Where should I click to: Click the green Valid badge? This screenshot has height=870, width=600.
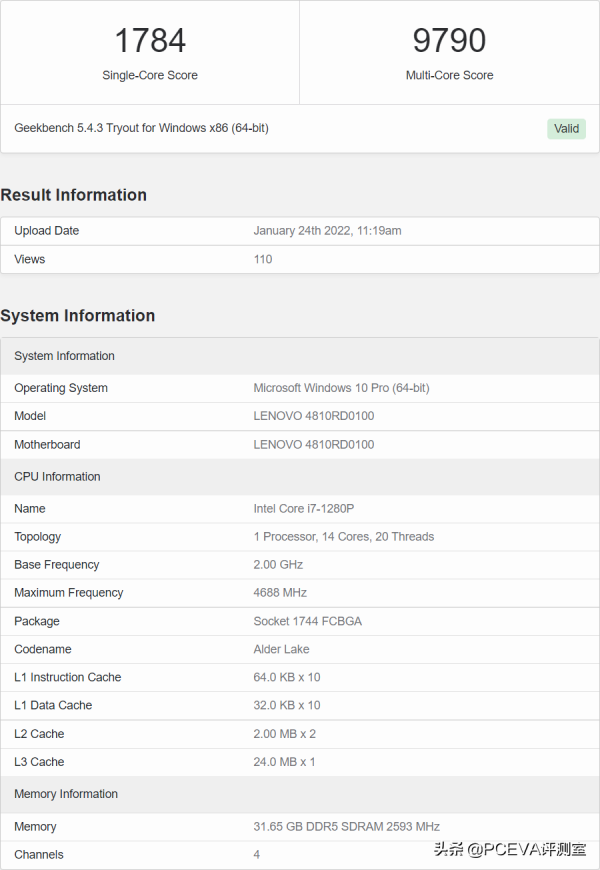(x=566, y=129)
